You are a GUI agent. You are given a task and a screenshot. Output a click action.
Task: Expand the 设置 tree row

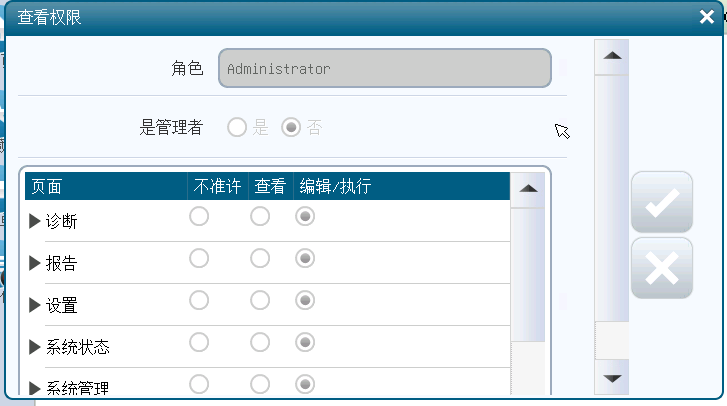pyautogui.click(x=36, y=305)
